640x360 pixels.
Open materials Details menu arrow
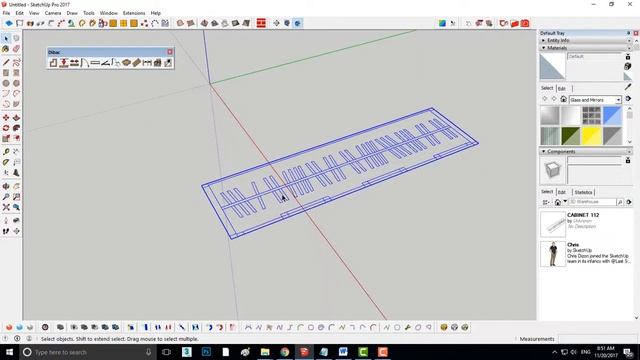point(629,99)
